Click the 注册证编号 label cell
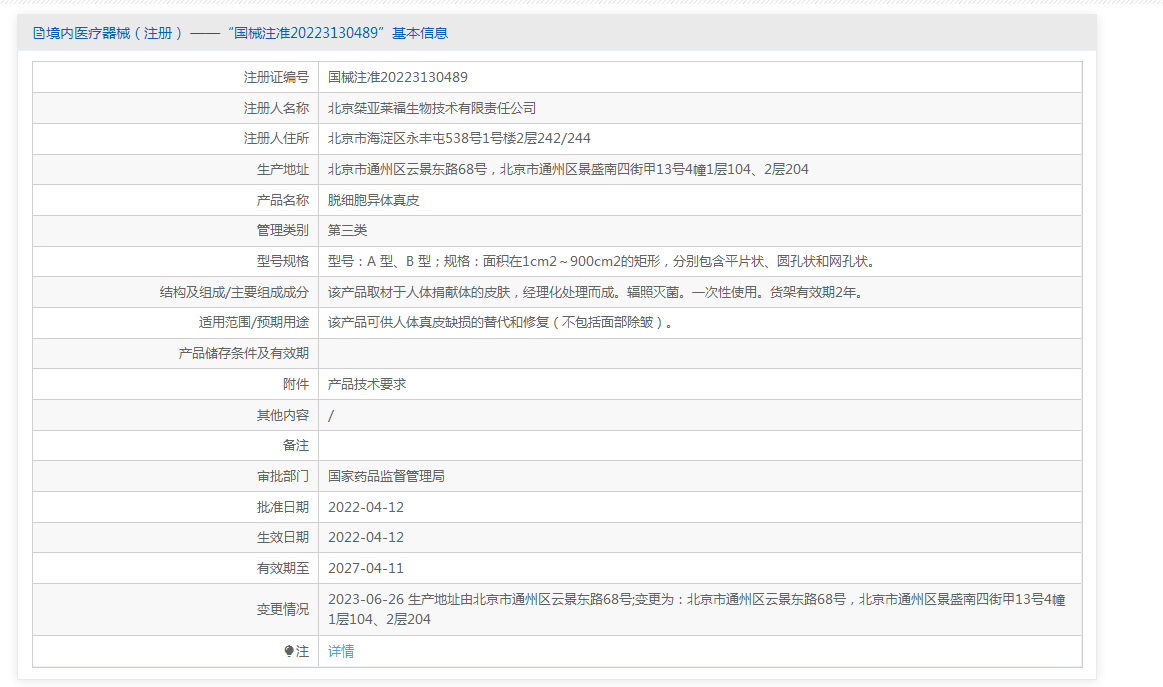This screenshot has width=1163, height=687. click(x=276, y=77)
